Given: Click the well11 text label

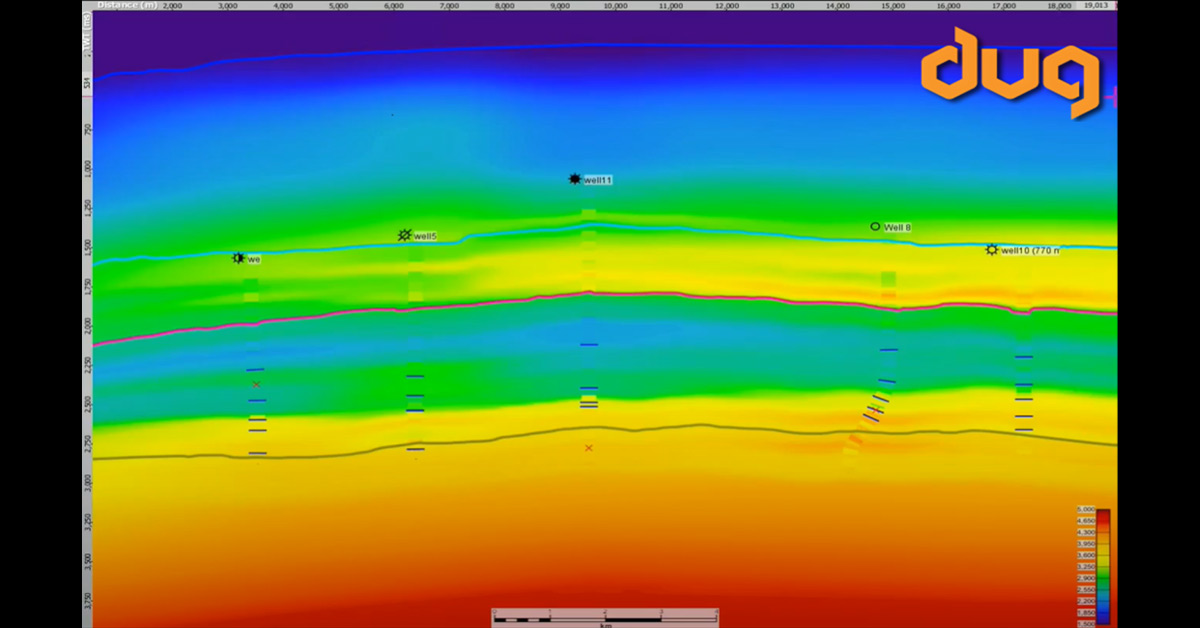Looking at the screenshot, I should pos(598,180).
